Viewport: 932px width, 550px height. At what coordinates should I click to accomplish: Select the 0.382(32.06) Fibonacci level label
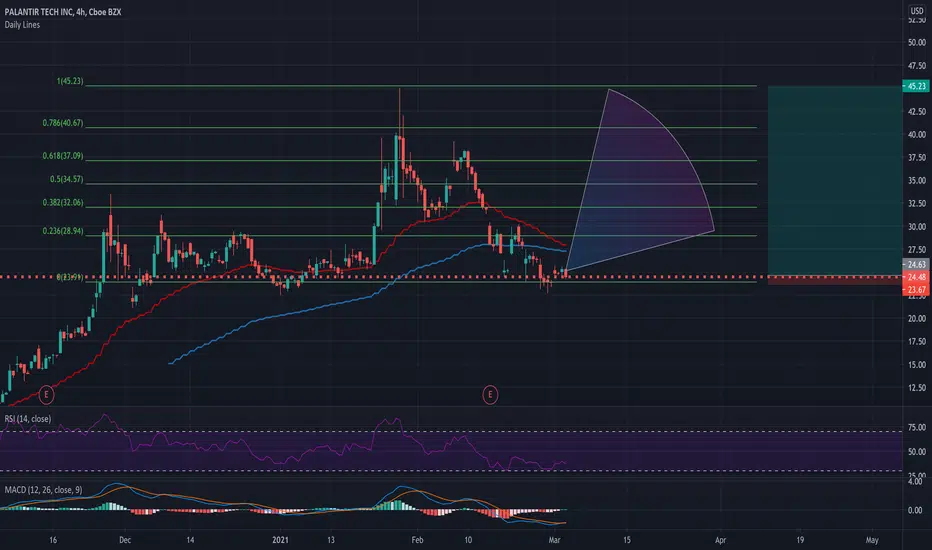[x=63, y=203]
